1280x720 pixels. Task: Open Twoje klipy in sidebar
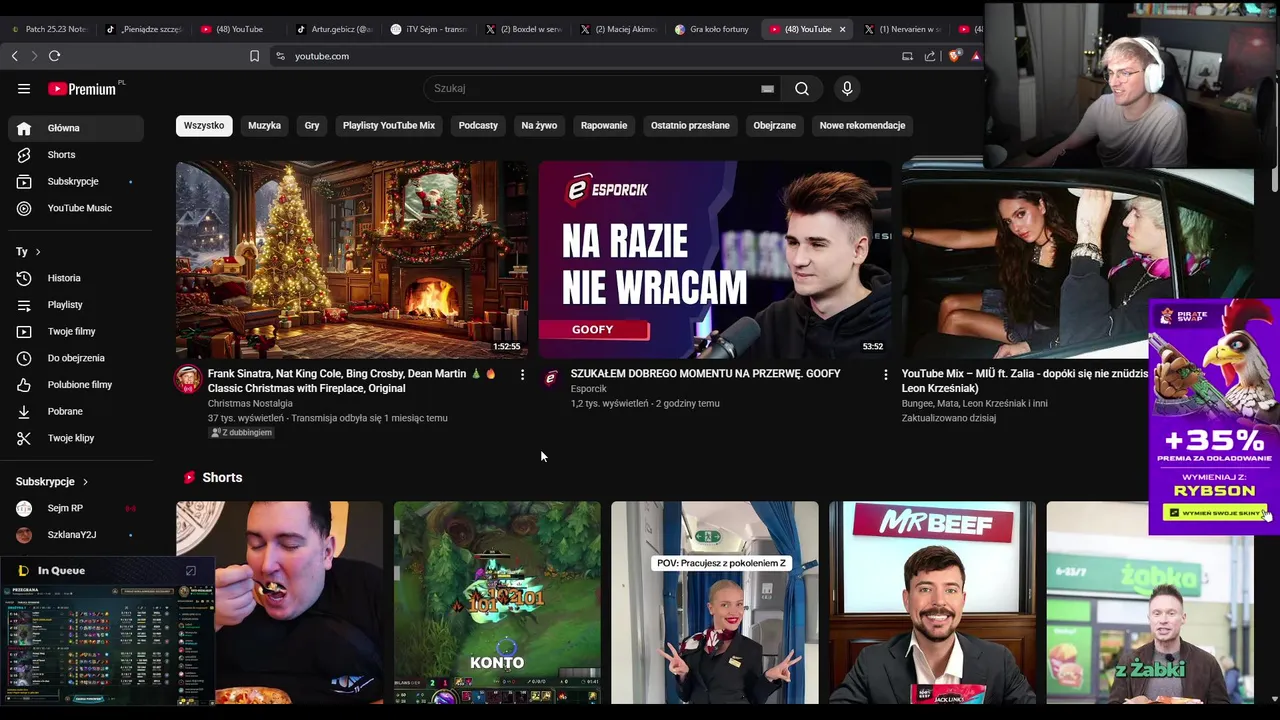[76, 438]
